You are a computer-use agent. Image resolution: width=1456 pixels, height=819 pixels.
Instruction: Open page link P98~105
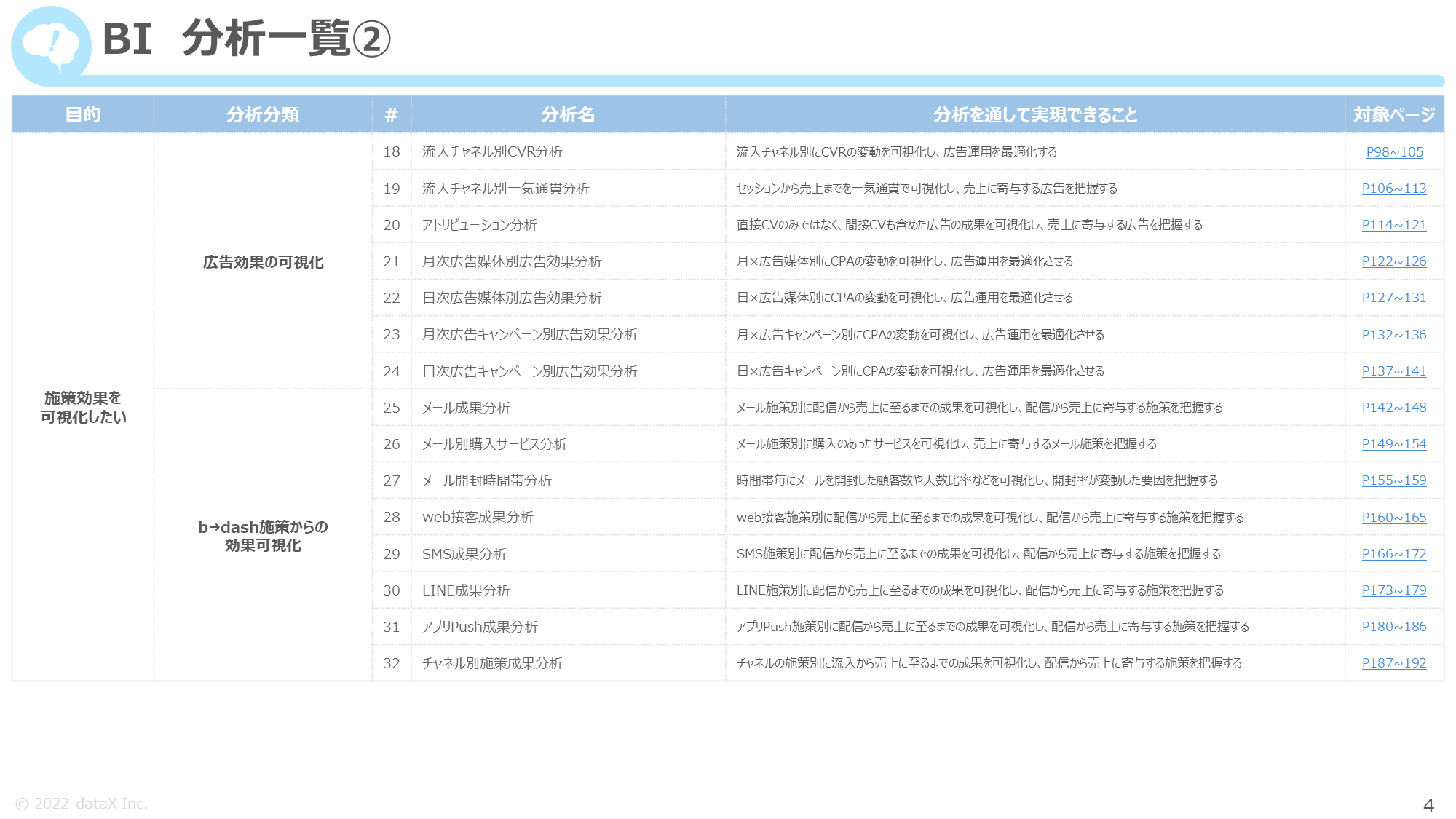tap(1394, 152)
